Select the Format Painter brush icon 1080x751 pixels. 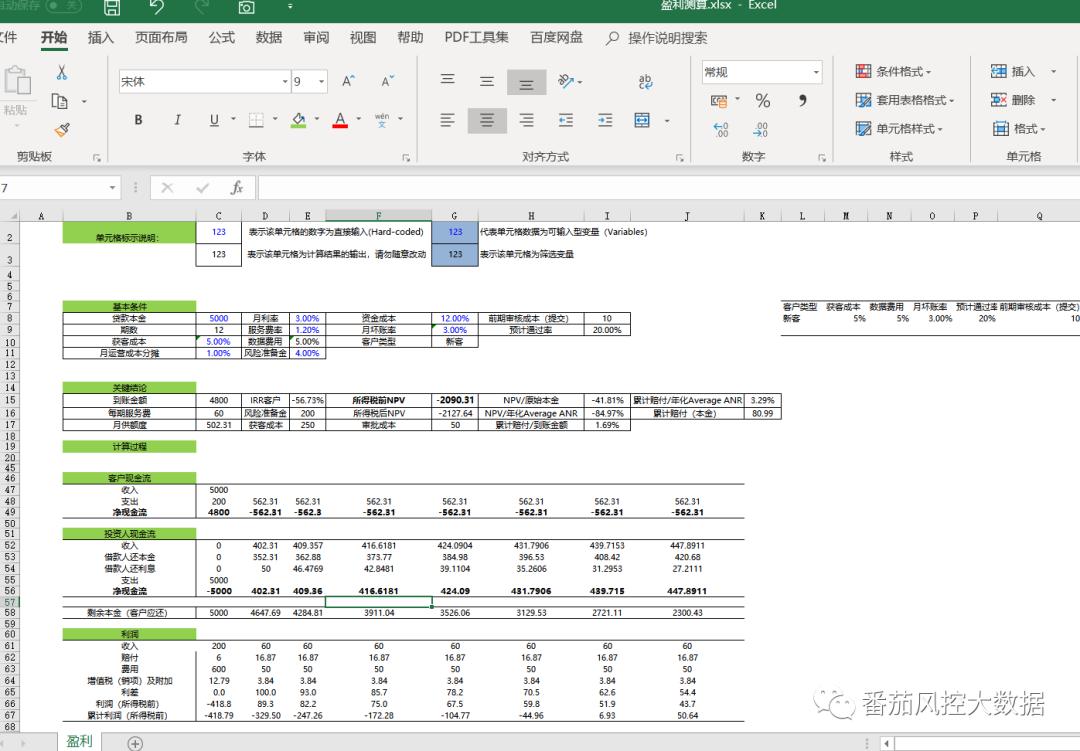[x=62, y=129]
